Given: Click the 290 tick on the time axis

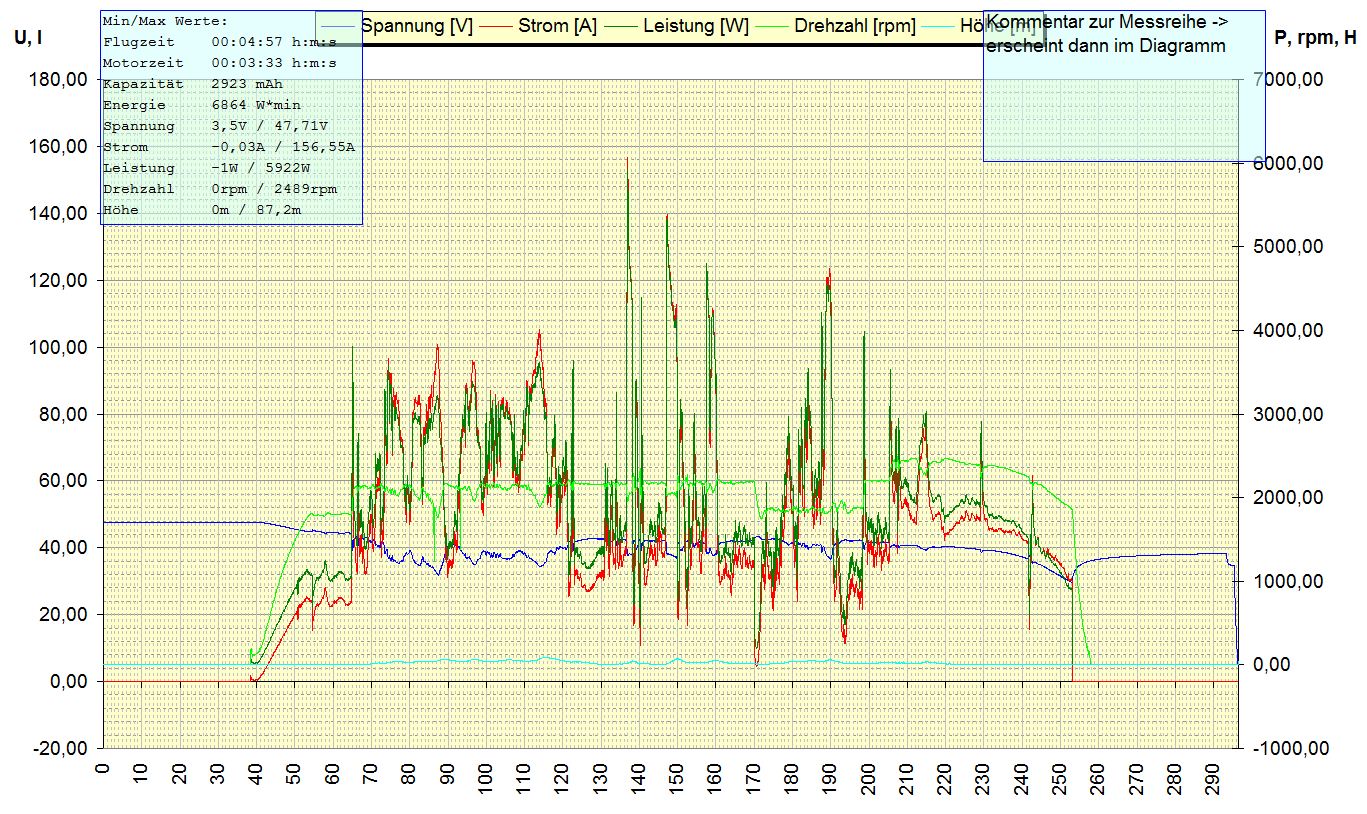Looking at the screenshot, I should point(1212,776).
